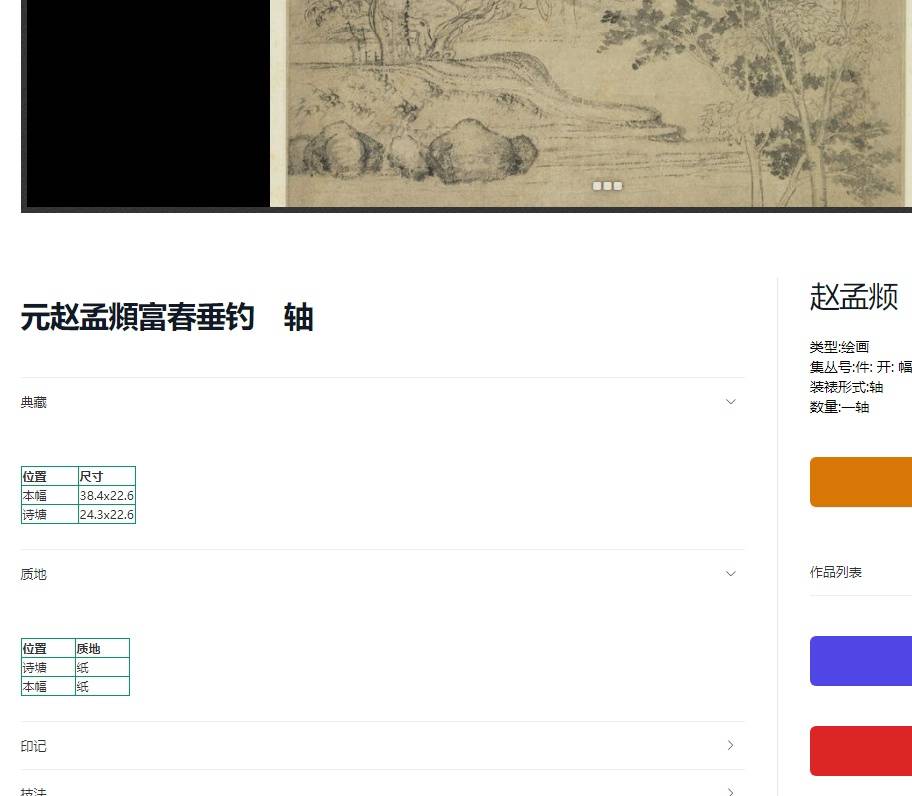The image size is (912, 796).
Task: Expand the 技法 section chevron
Action: click(x=731, y=791)
